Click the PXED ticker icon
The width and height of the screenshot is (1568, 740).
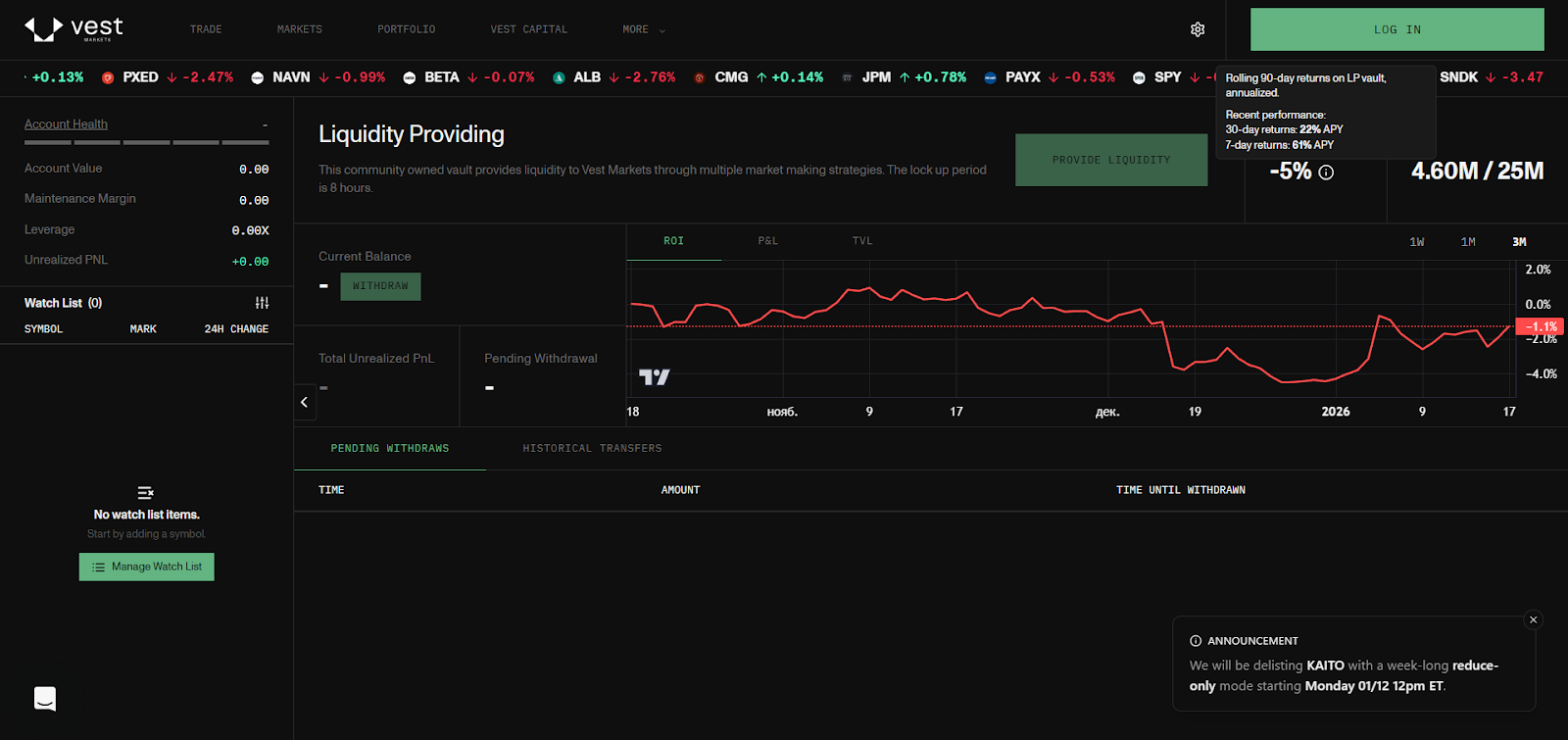point(108,77)
